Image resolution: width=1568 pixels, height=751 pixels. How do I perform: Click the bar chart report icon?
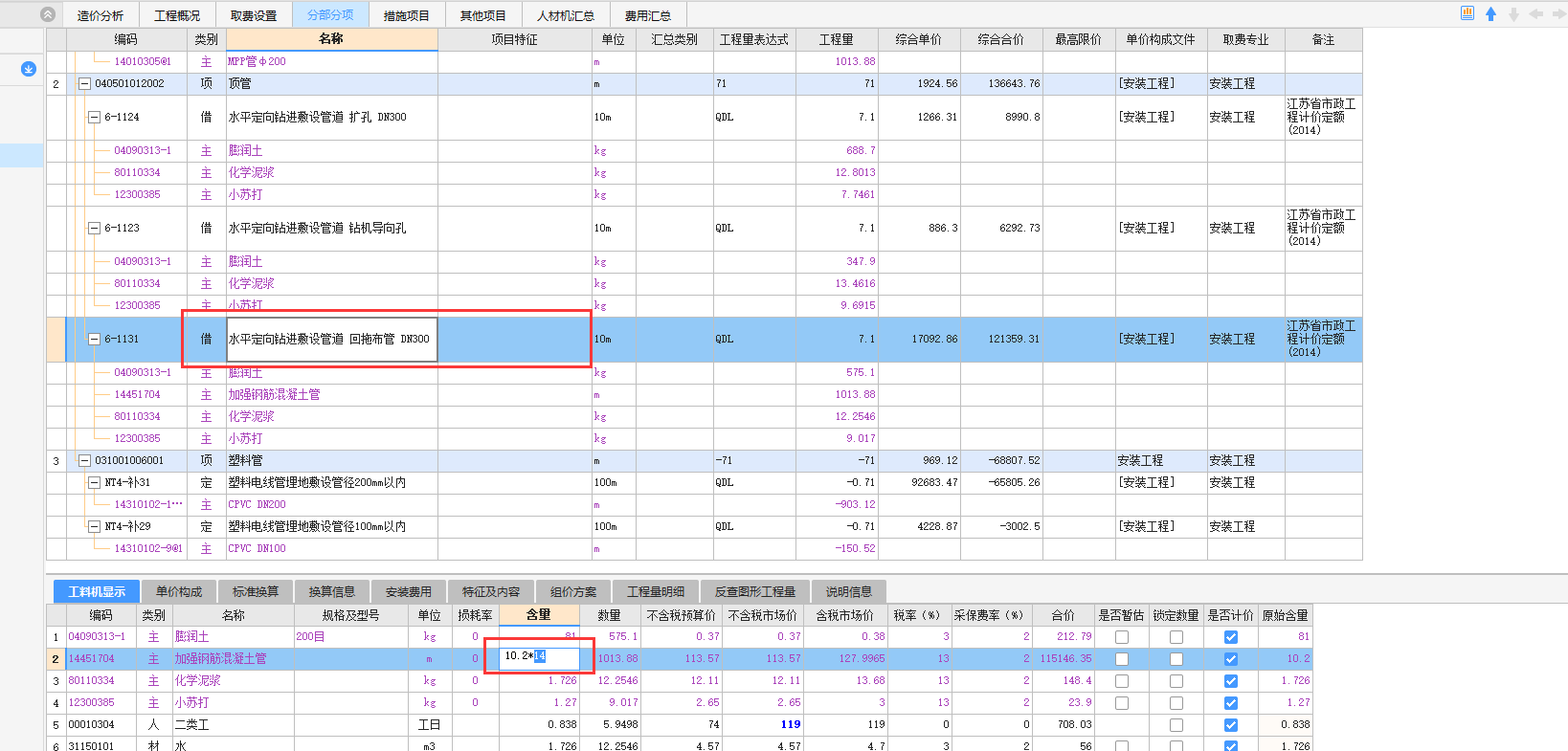click(1467, 13)
